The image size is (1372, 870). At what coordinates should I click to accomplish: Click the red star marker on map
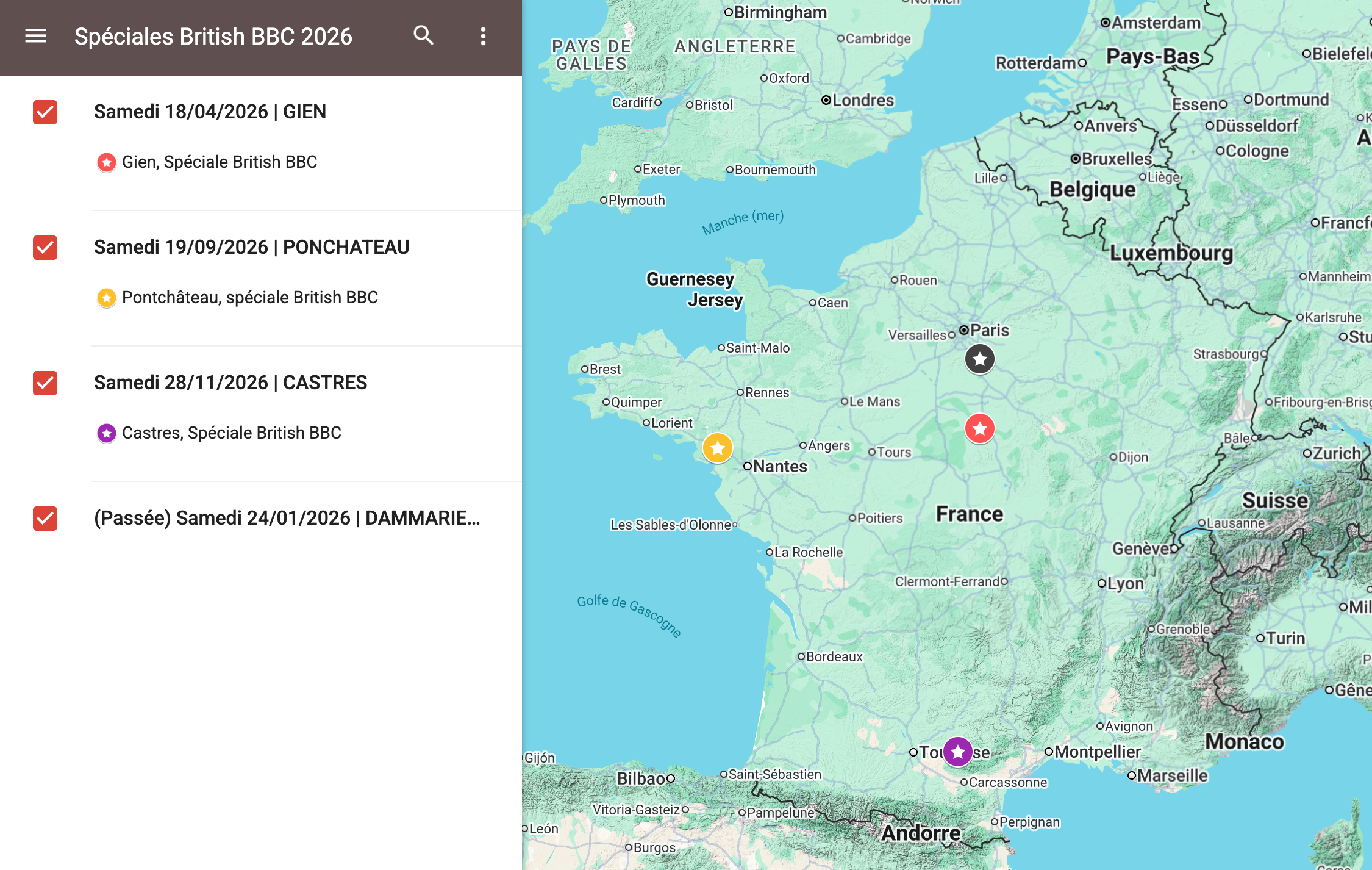(979, 428)
